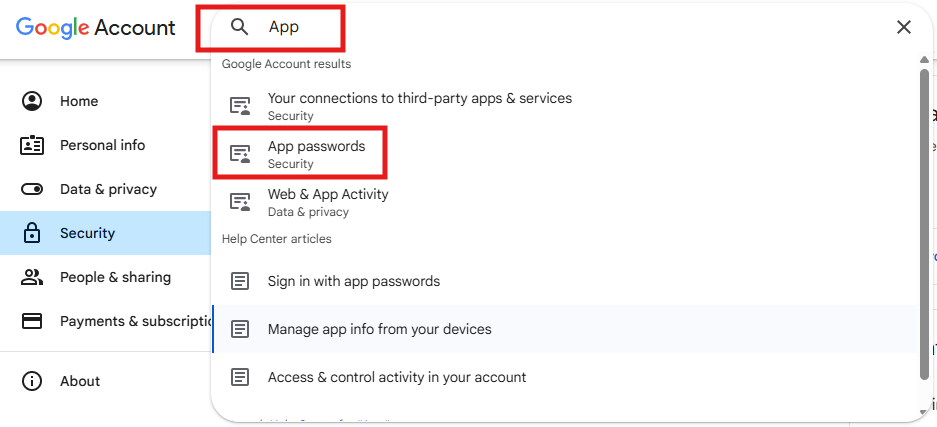Click the Security padlock icon
Image resolution: width=937 pixels, height=427 pixels.
coord(32,233)
